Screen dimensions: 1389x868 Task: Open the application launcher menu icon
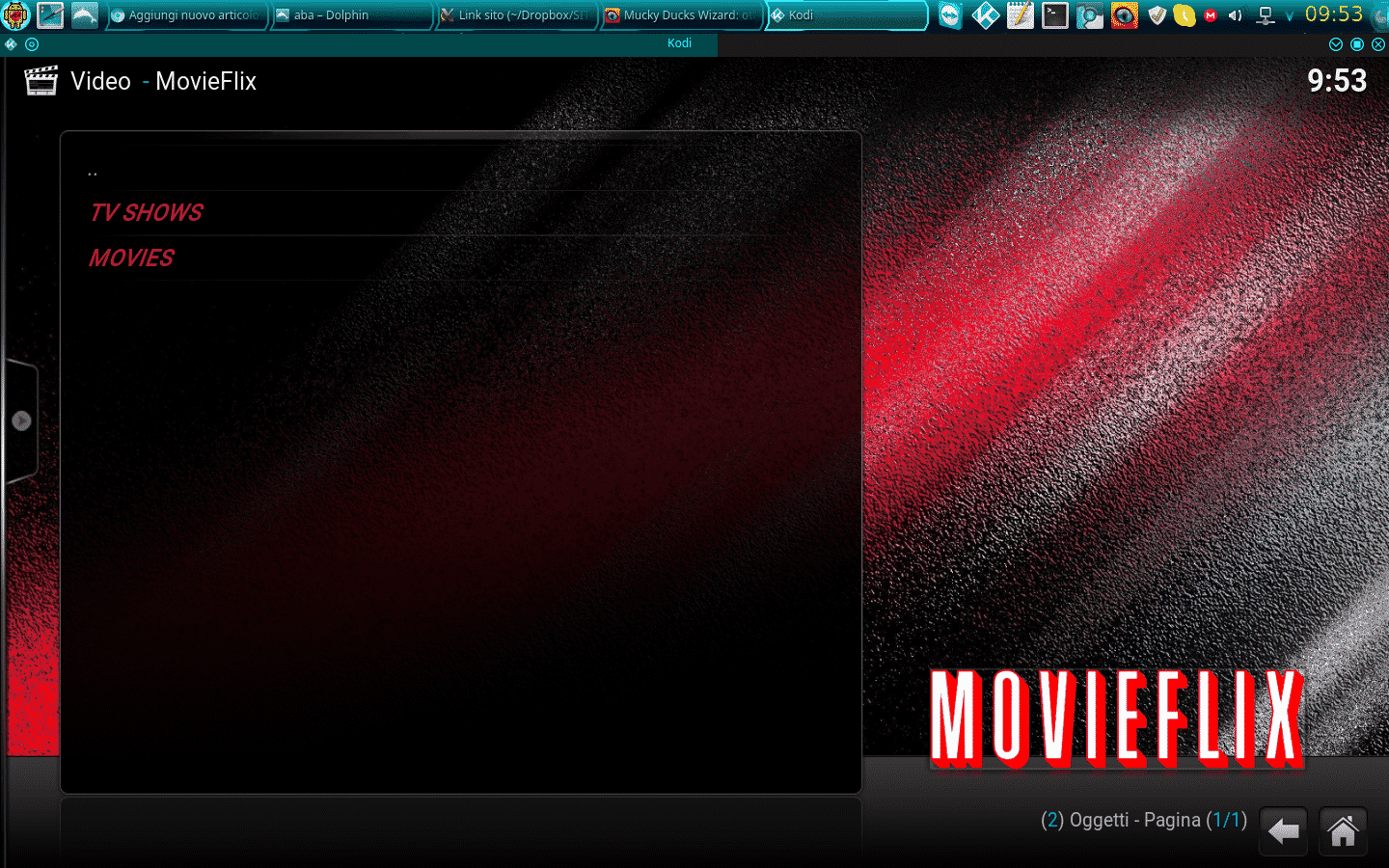click(x=16, y=15)
